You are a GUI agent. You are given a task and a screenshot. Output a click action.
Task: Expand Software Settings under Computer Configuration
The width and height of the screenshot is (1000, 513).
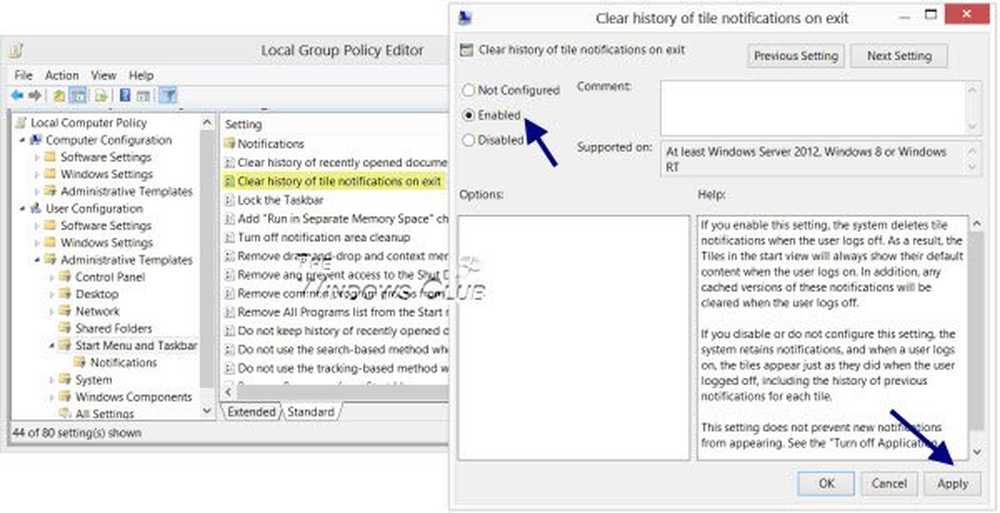coord(37,157)
